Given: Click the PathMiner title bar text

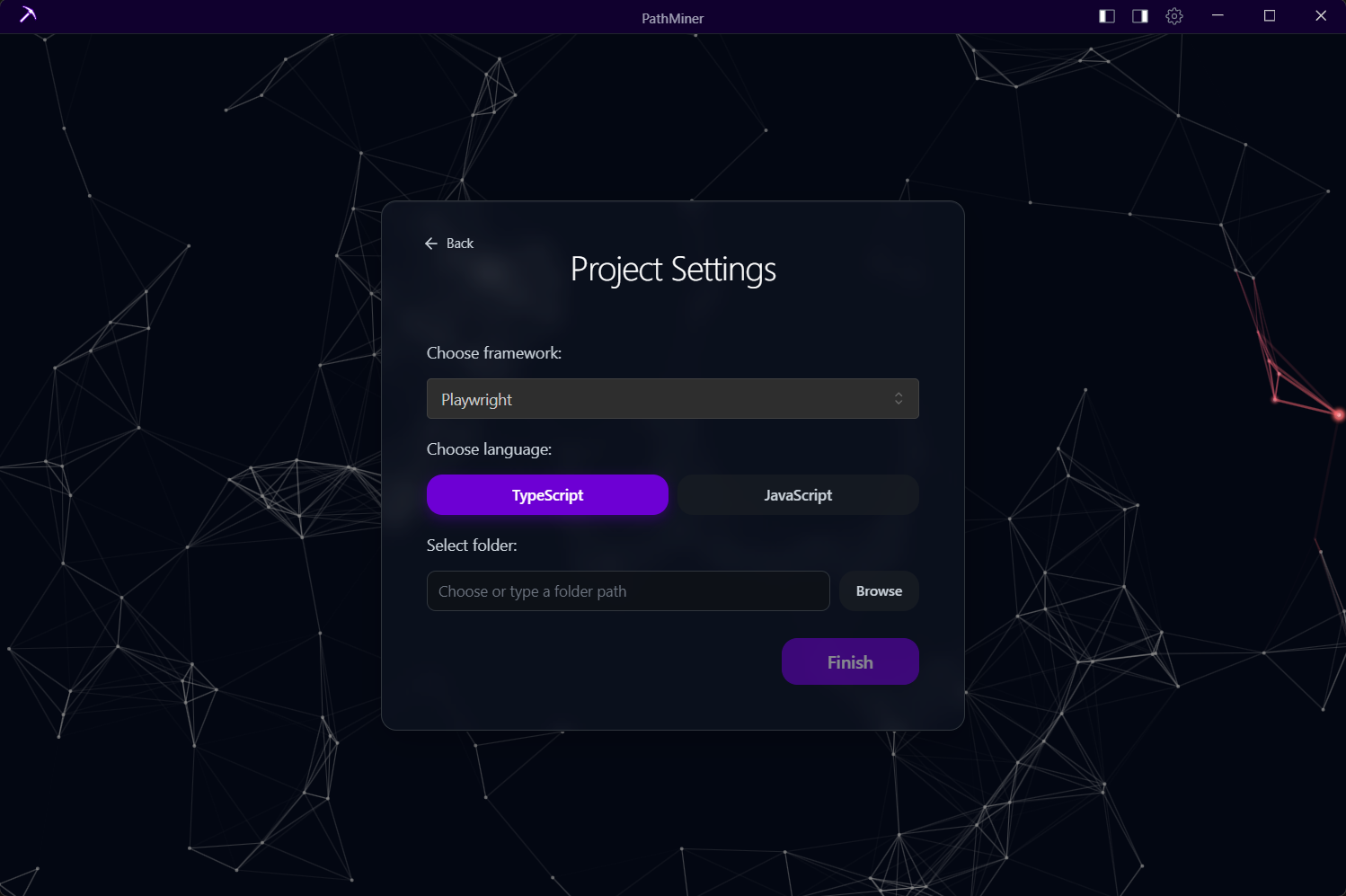Looking at the screenshot, I should [x=672, y=17].
